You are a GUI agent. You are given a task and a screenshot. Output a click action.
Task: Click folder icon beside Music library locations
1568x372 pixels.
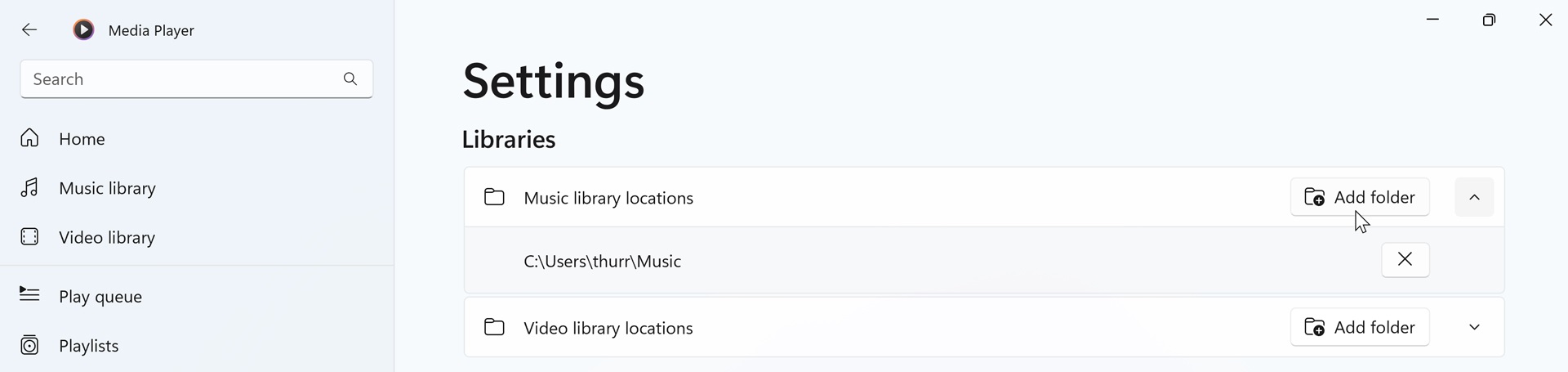point(494,197)
